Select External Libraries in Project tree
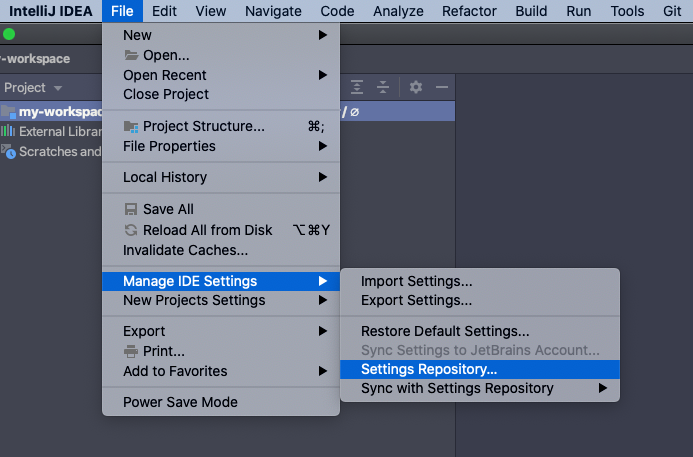The width and height of the screenshot is (693, 457). (61, 131)
